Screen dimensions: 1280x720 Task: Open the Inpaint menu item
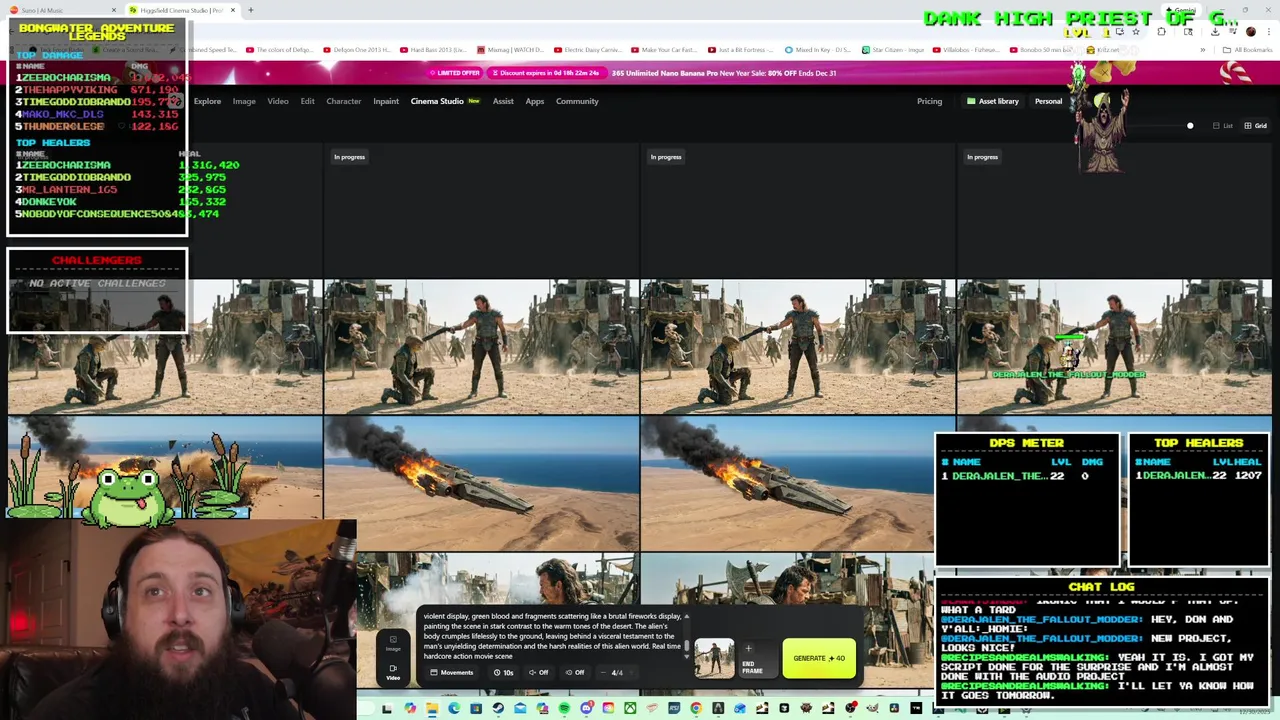[386, 101]
